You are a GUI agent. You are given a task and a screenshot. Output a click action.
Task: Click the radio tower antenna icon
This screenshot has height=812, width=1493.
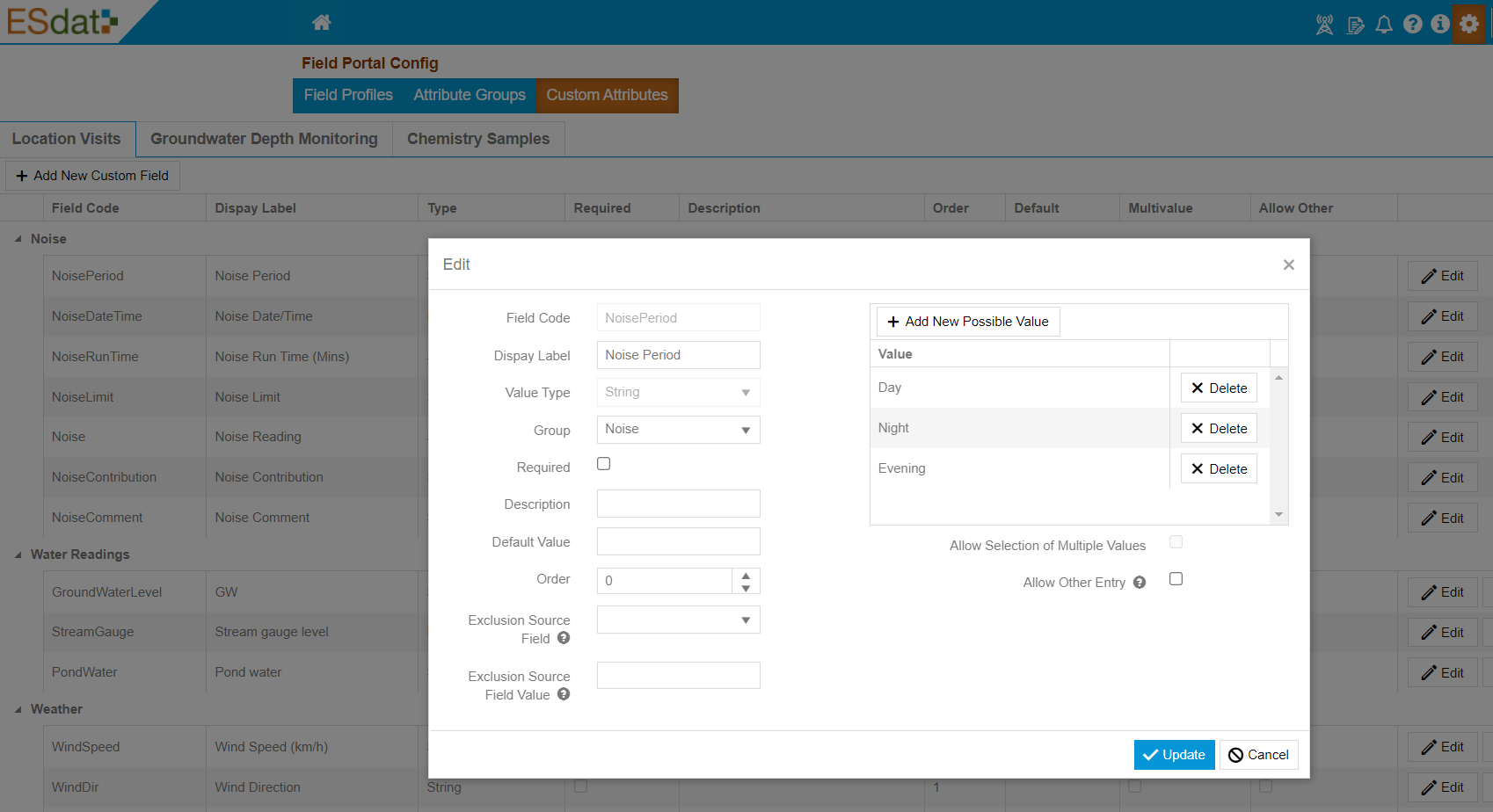1323,25
